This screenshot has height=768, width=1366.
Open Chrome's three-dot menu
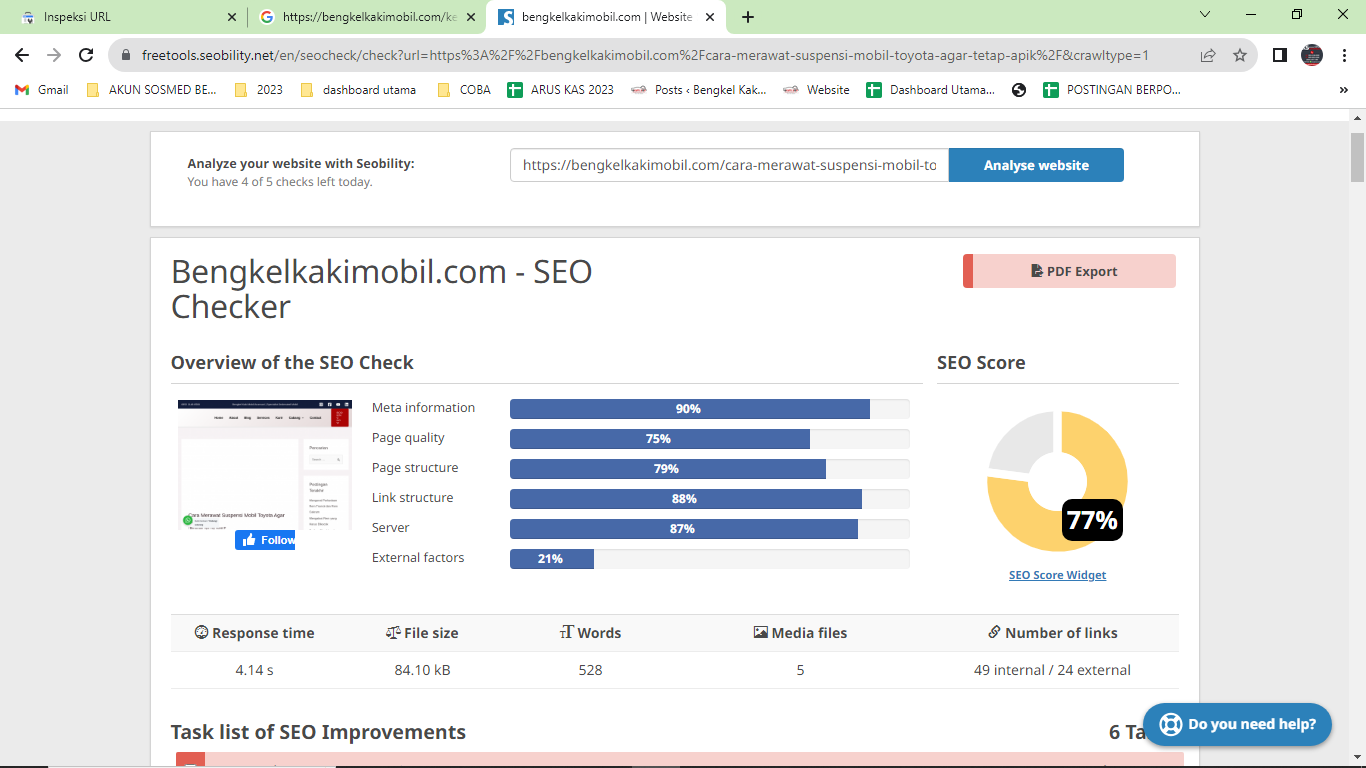1343,56
